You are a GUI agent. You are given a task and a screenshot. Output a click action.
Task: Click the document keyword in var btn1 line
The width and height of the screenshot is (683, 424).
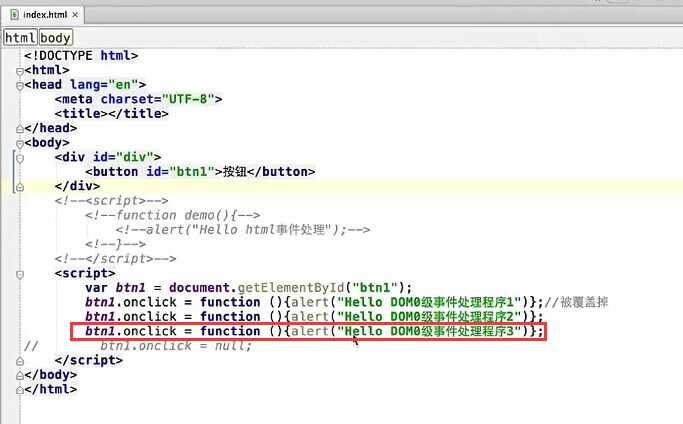[x=199, y=288]
